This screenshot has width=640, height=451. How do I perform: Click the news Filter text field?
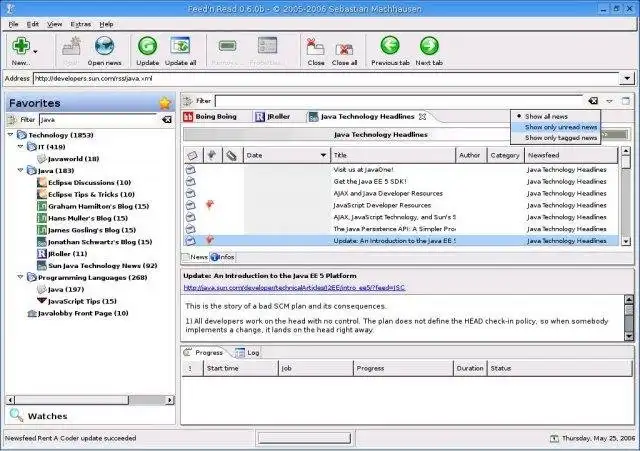399,101
